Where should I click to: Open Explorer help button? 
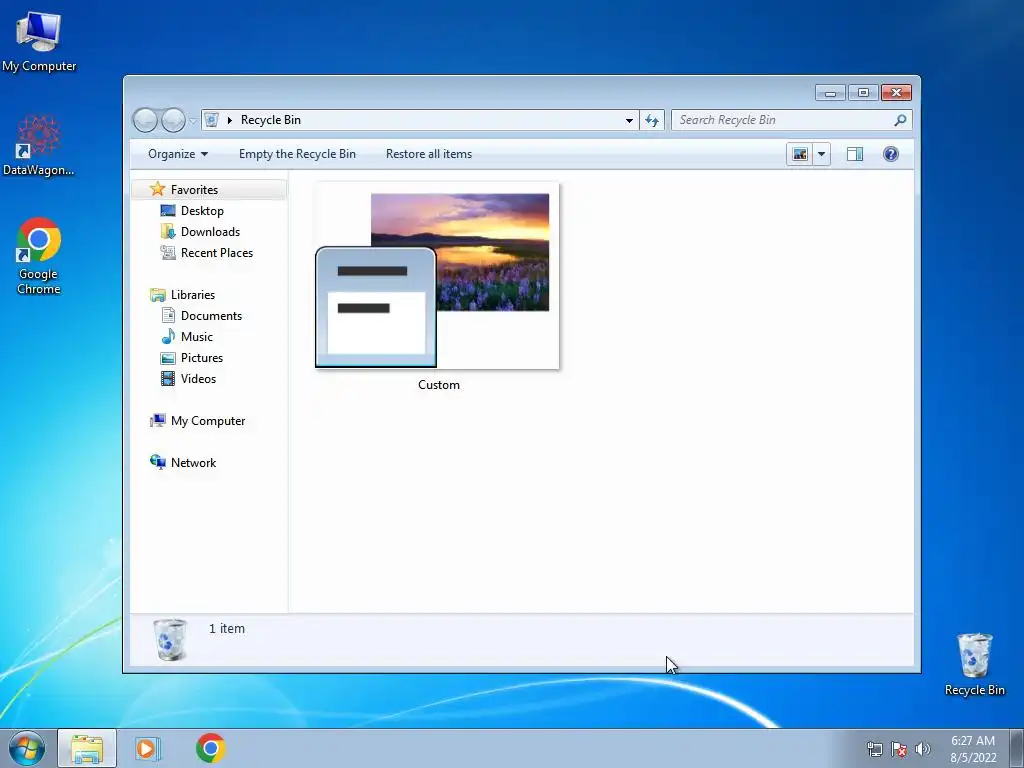coord(891,154)
